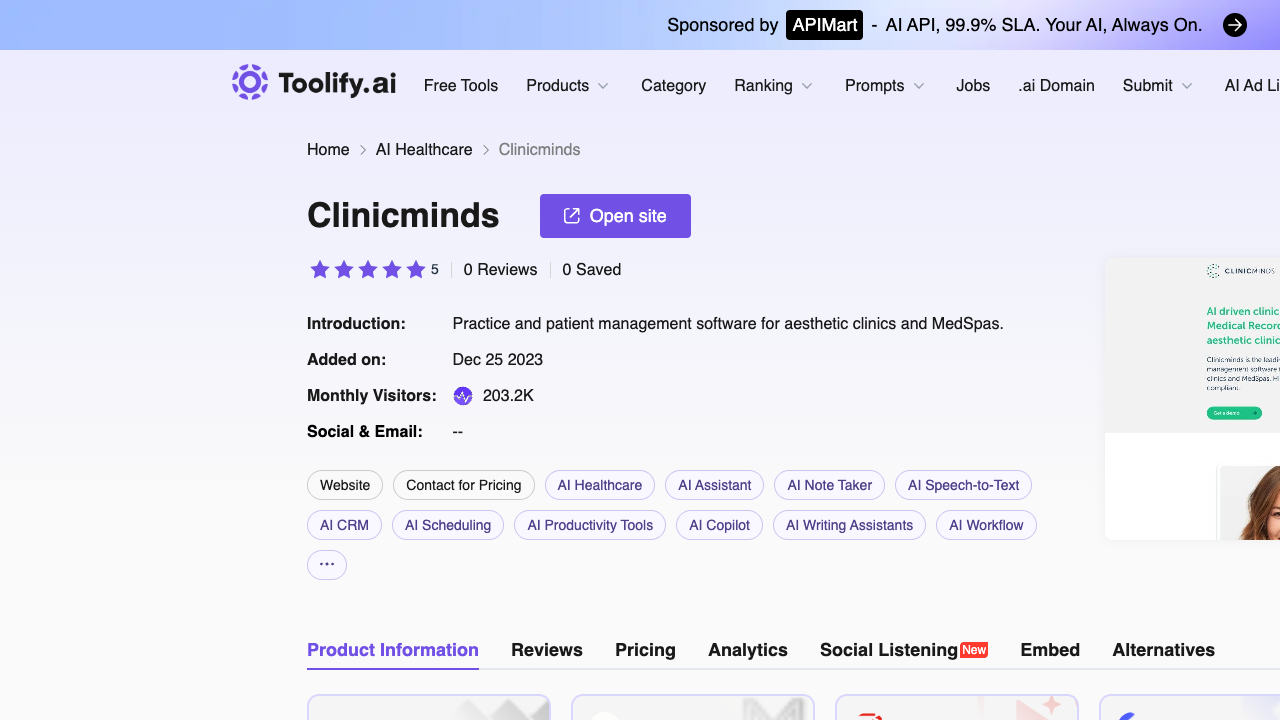The height and width of the screenshot is (720, 1280).
Task: Switch to the Social Listening tab
Action: click(904, 650)
